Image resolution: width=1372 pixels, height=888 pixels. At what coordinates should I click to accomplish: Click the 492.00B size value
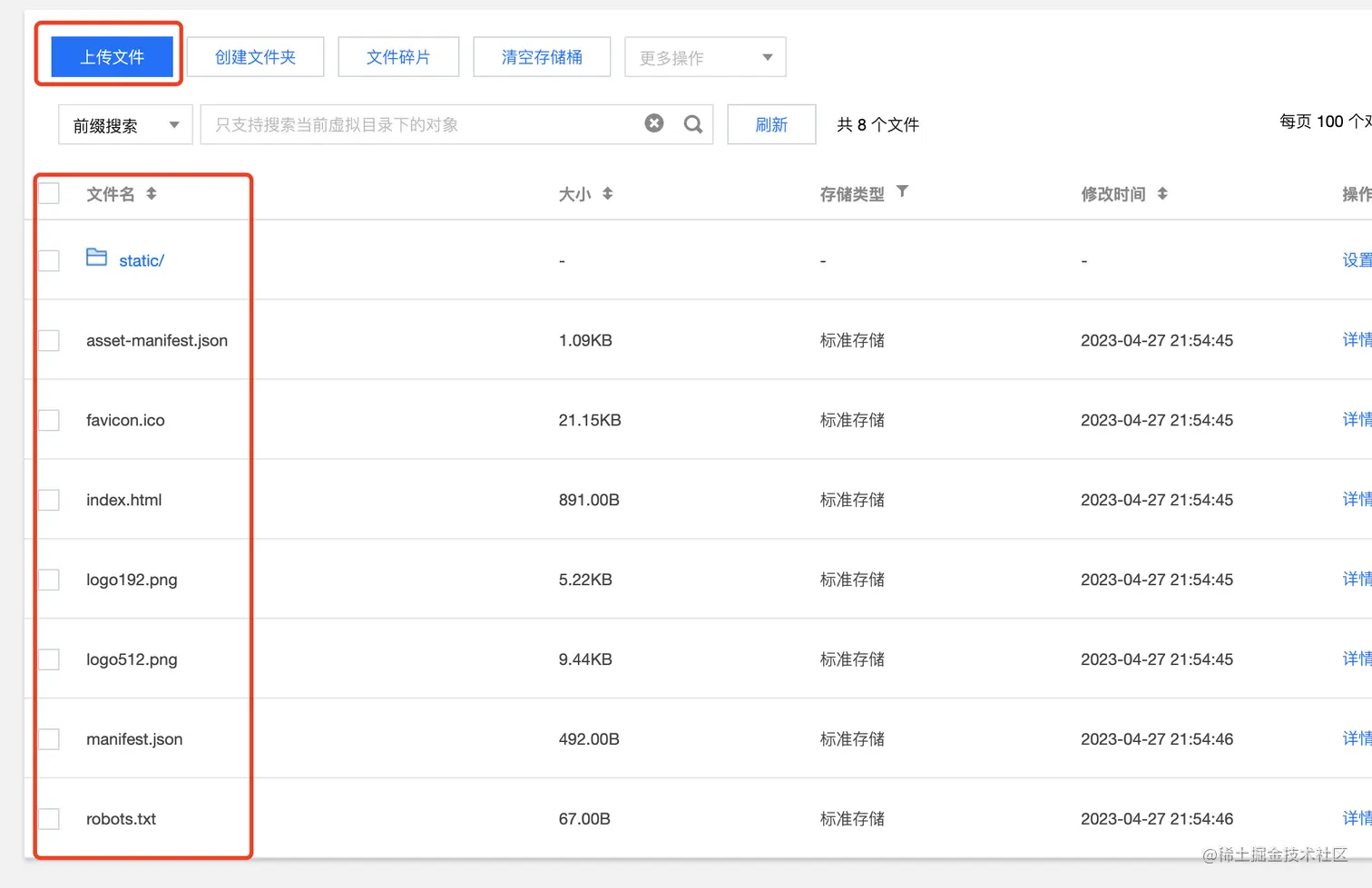point(589,739)
